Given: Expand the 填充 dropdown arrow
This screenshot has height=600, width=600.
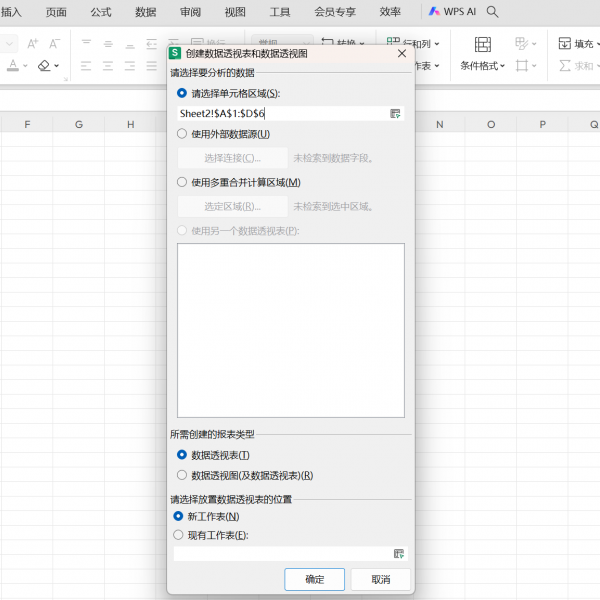Looking at the screenshot, I should (599, 44).
